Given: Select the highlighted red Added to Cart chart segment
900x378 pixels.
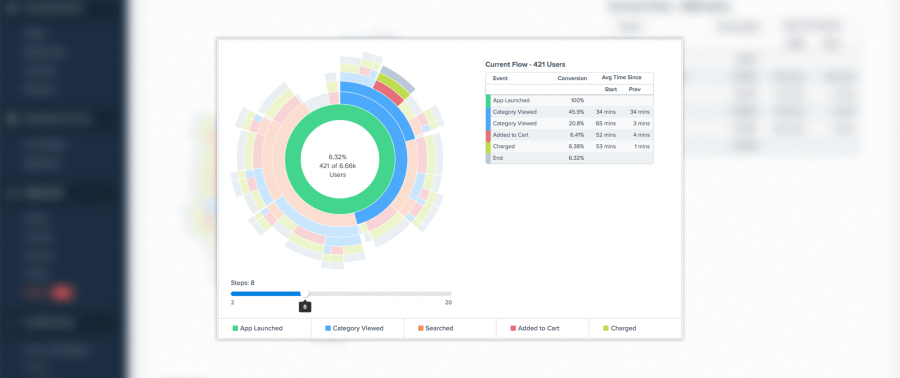Looking at the screenshot, I should tap(389, 93).
